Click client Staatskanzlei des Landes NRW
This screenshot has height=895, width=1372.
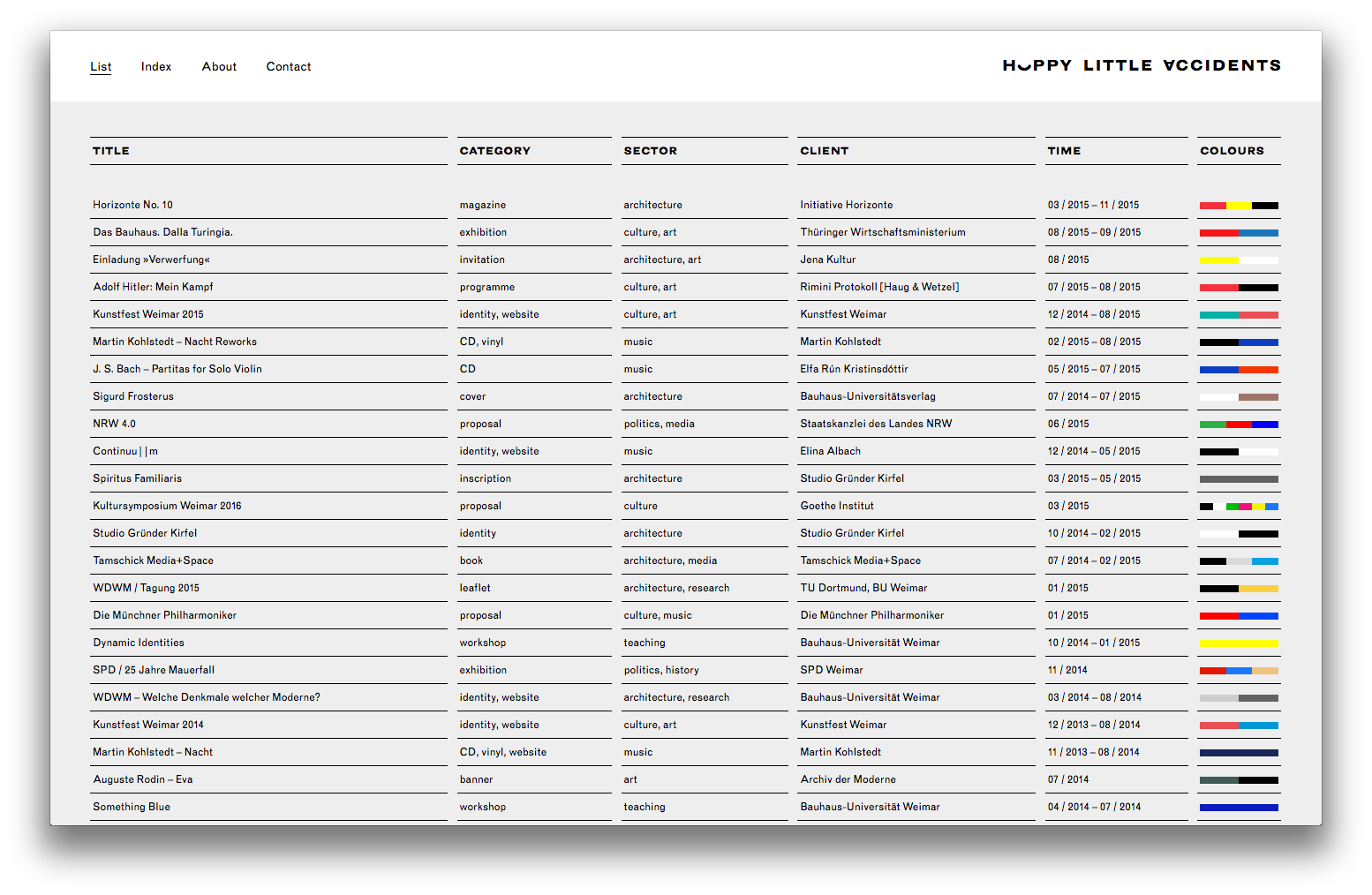876,424
